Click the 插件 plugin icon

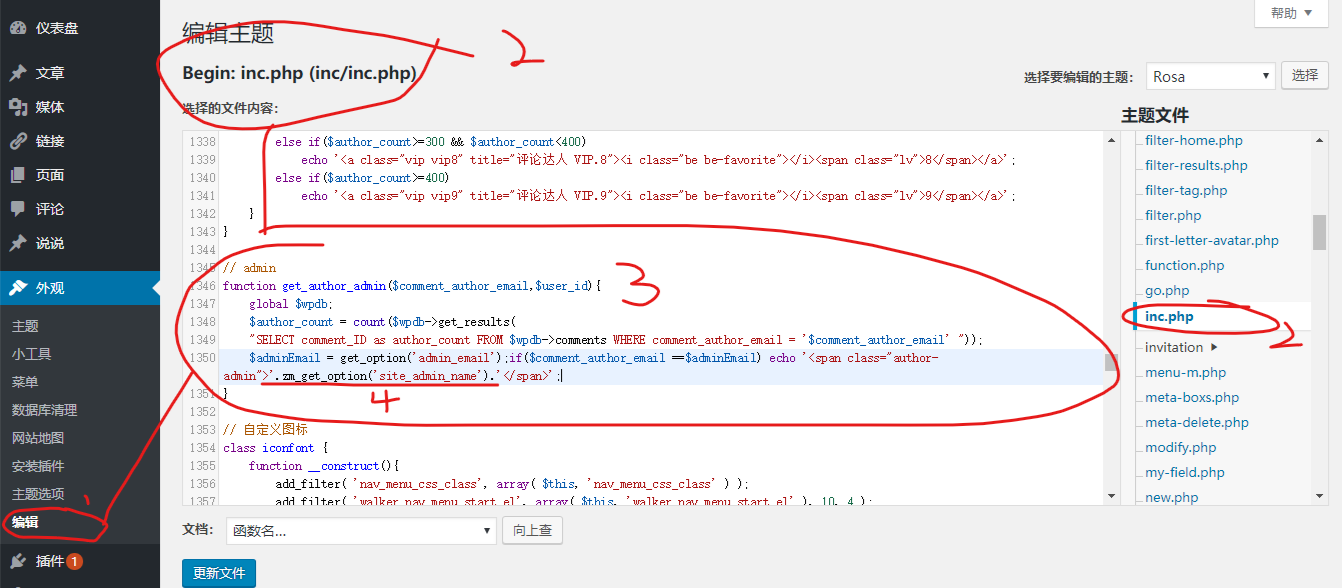coord(18,561)
